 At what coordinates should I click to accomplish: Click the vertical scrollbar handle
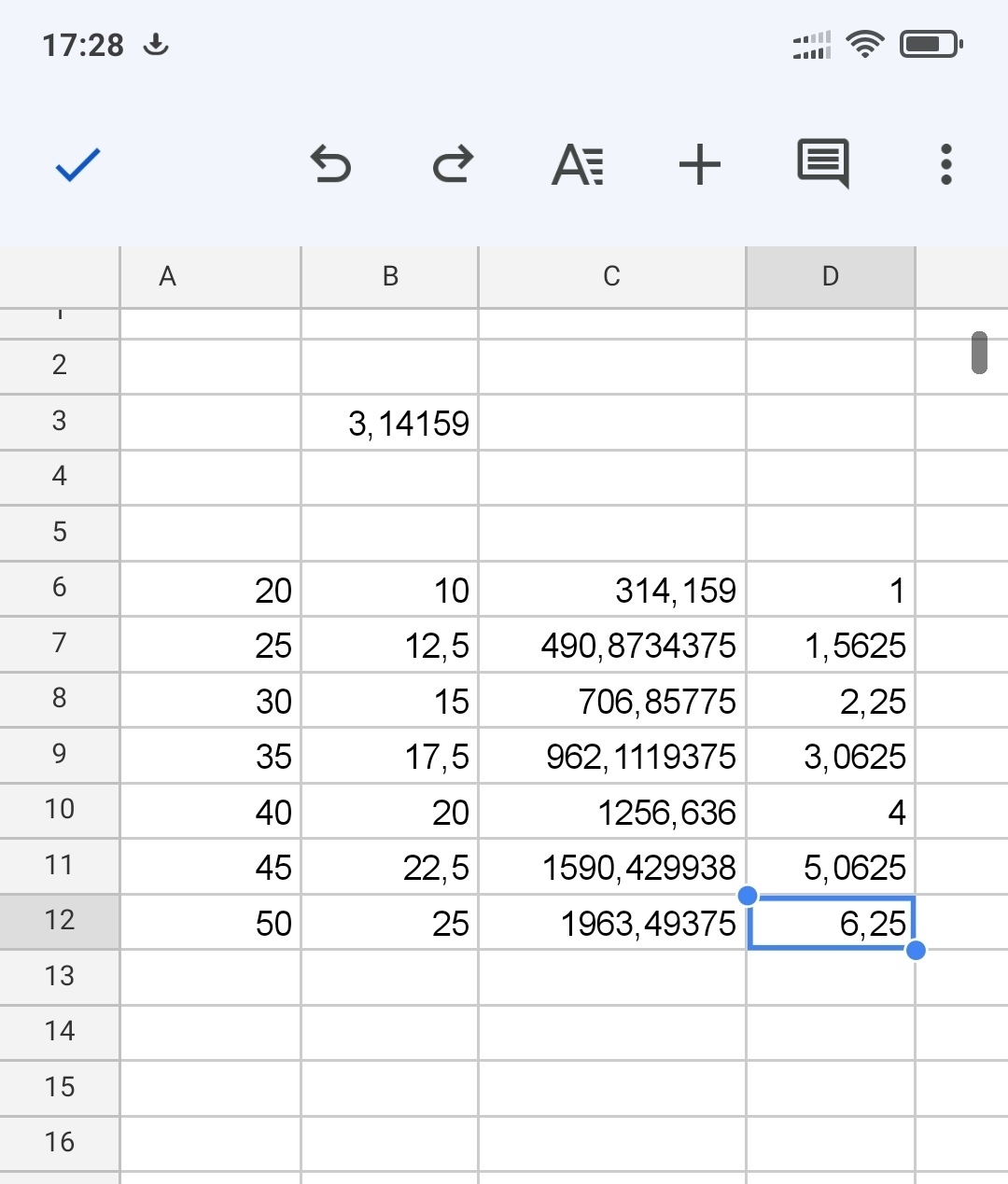979,353
